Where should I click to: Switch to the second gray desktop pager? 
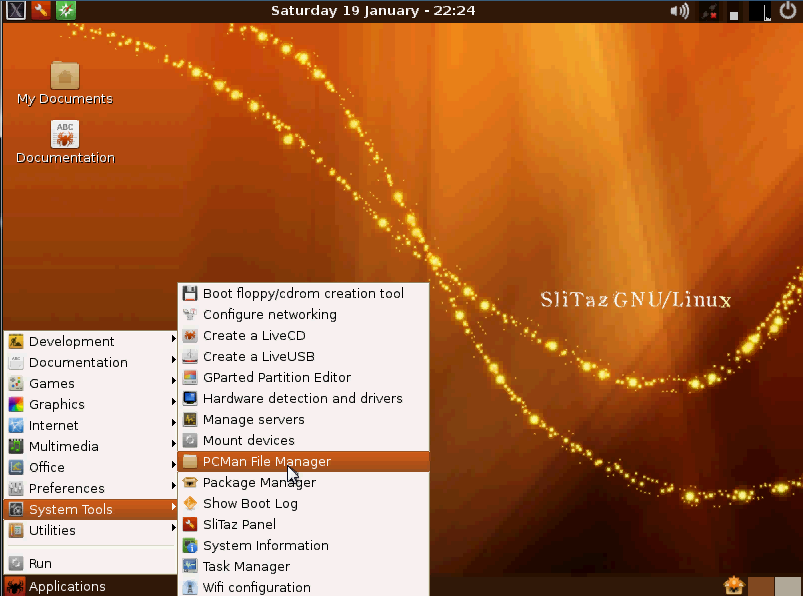787,586
